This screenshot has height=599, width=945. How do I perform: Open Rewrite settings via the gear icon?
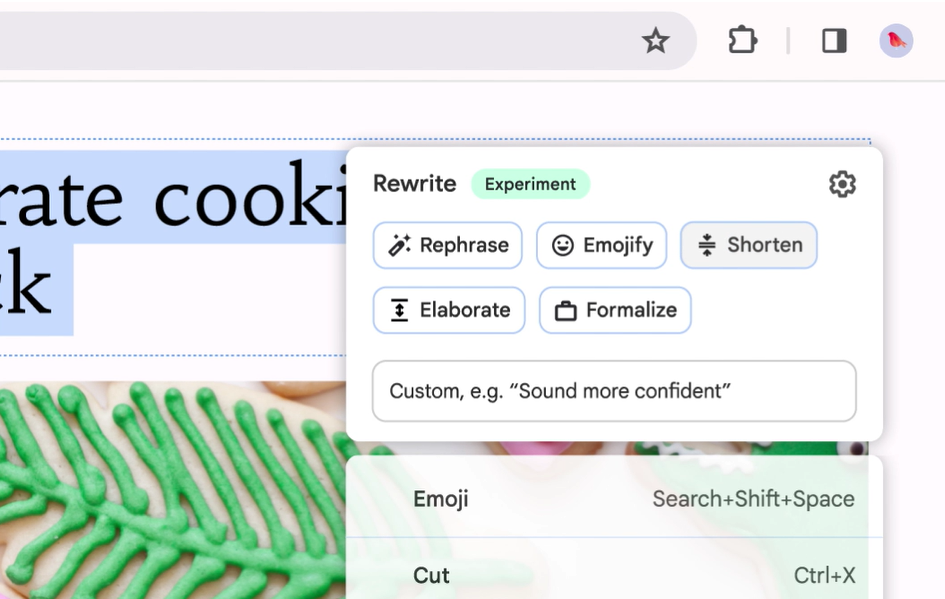842,184
